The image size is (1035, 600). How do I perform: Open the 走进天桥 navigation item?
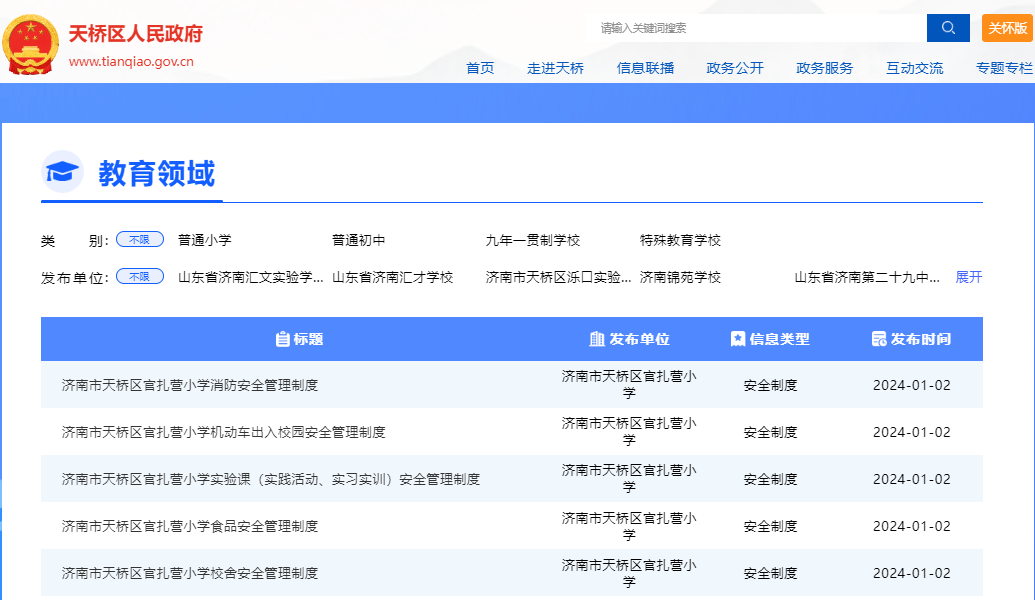coord(555,68)
